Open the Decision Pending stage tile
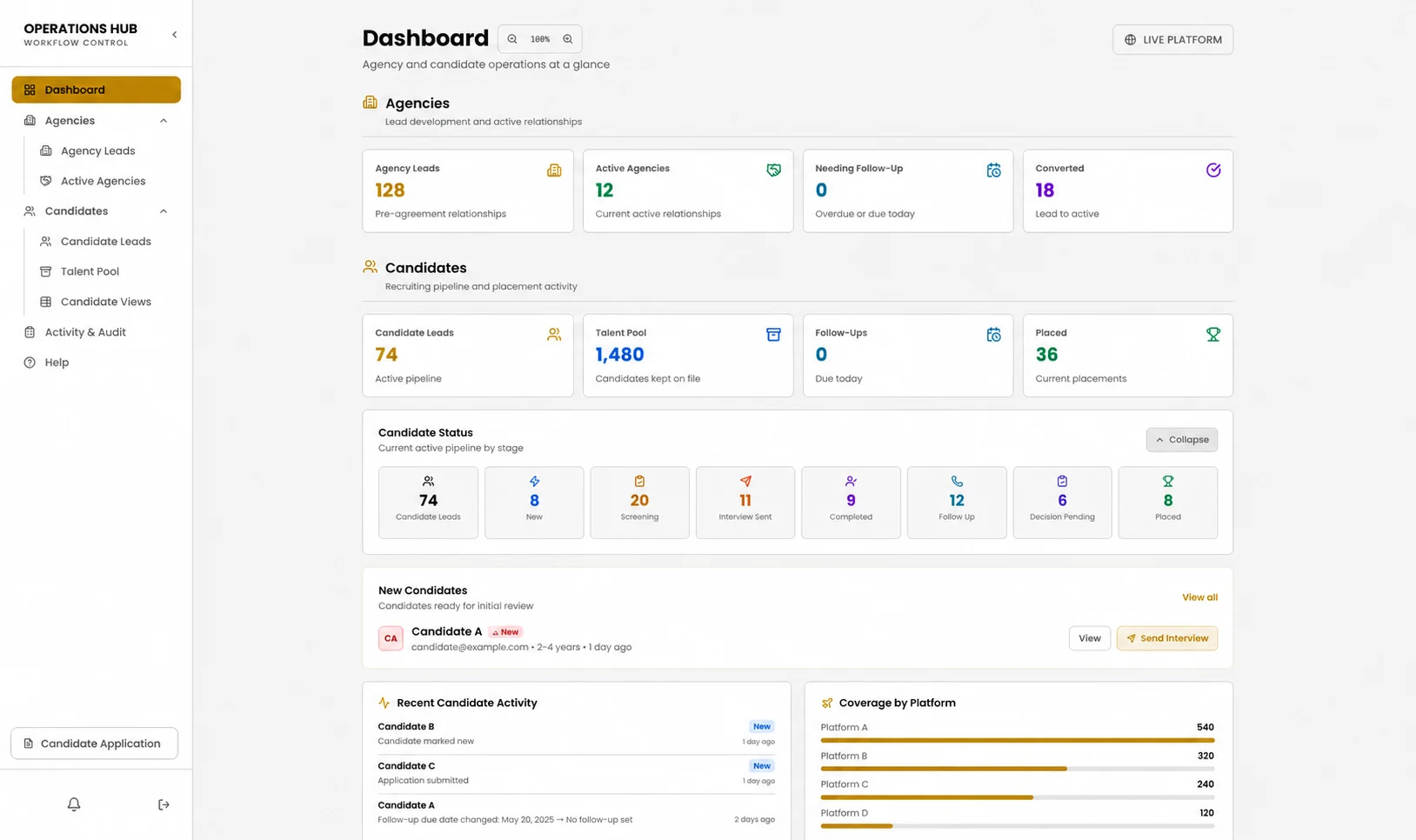 [x=1062, y=503]
